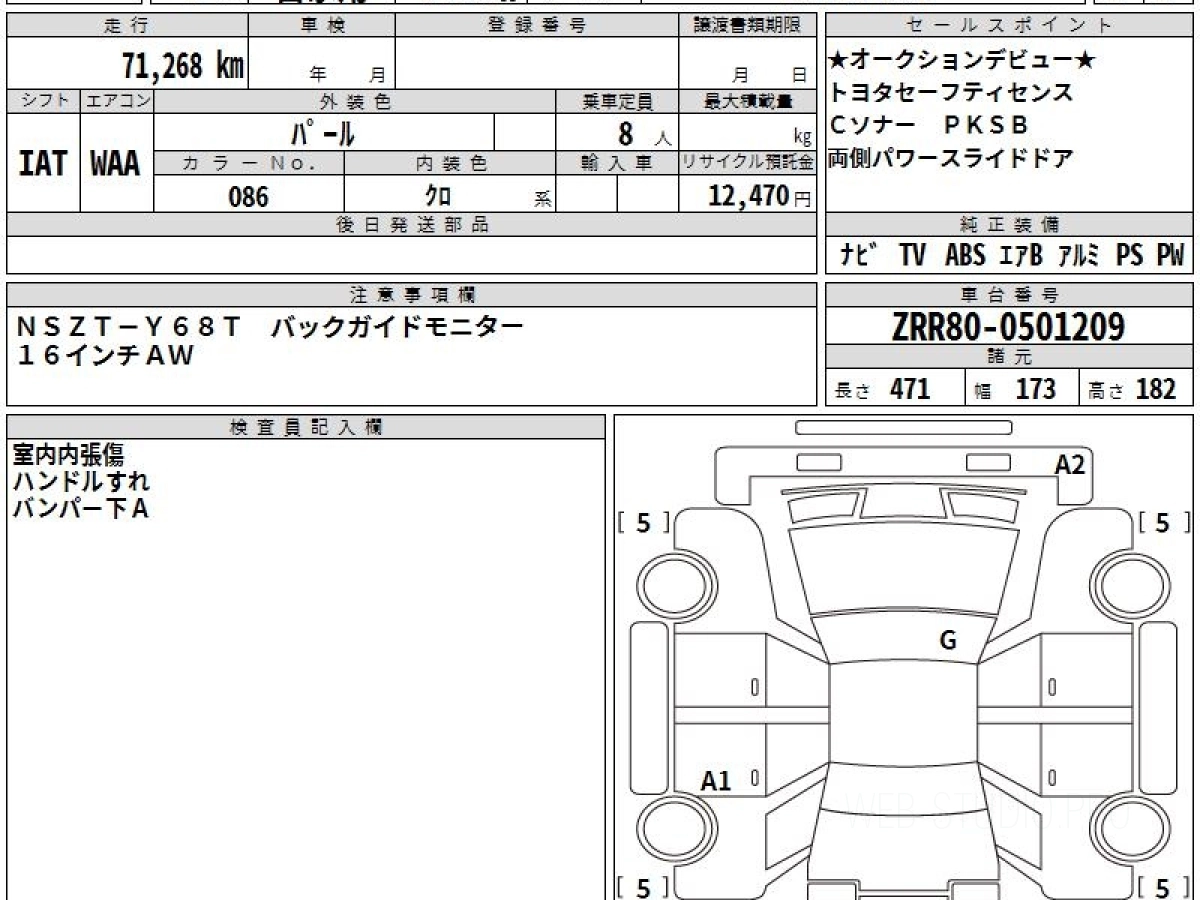1200x900 pixels.
Task: Click the エアB equipment label
Action: tap(1020, 255)
